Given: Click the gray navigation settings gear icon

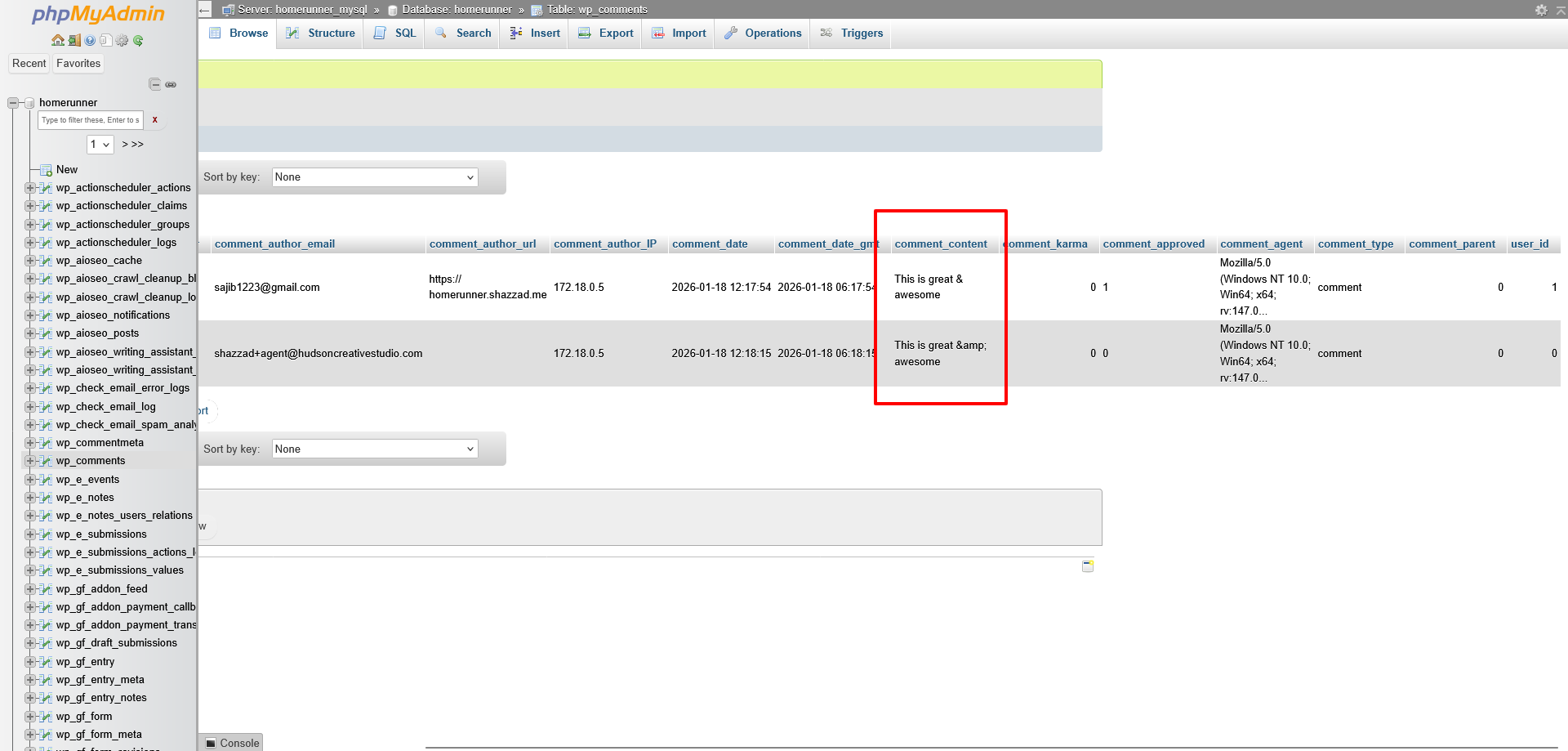Looking at the screenshot, I should pos(122,41).
